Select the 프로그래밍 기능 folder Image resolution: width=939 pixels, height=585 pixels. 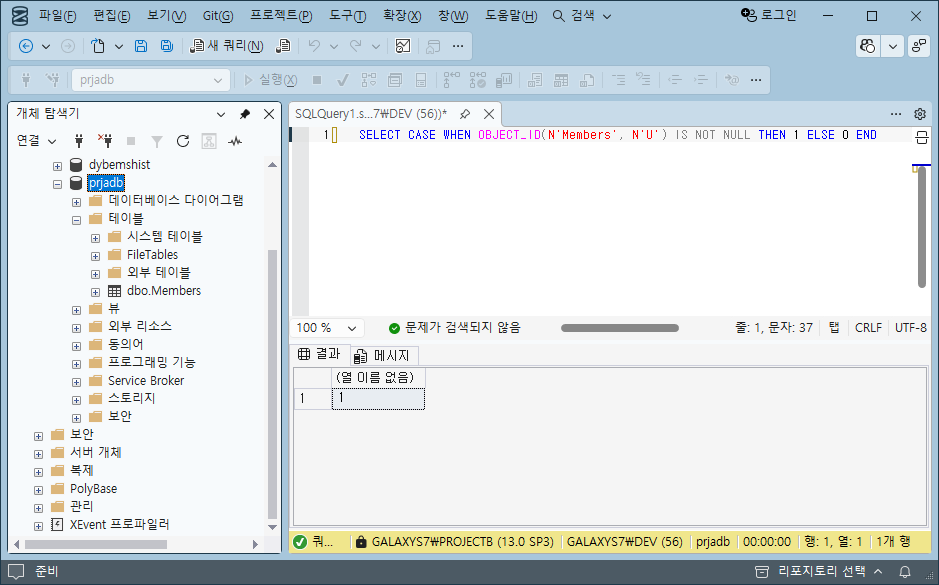[x=152, y=362]
